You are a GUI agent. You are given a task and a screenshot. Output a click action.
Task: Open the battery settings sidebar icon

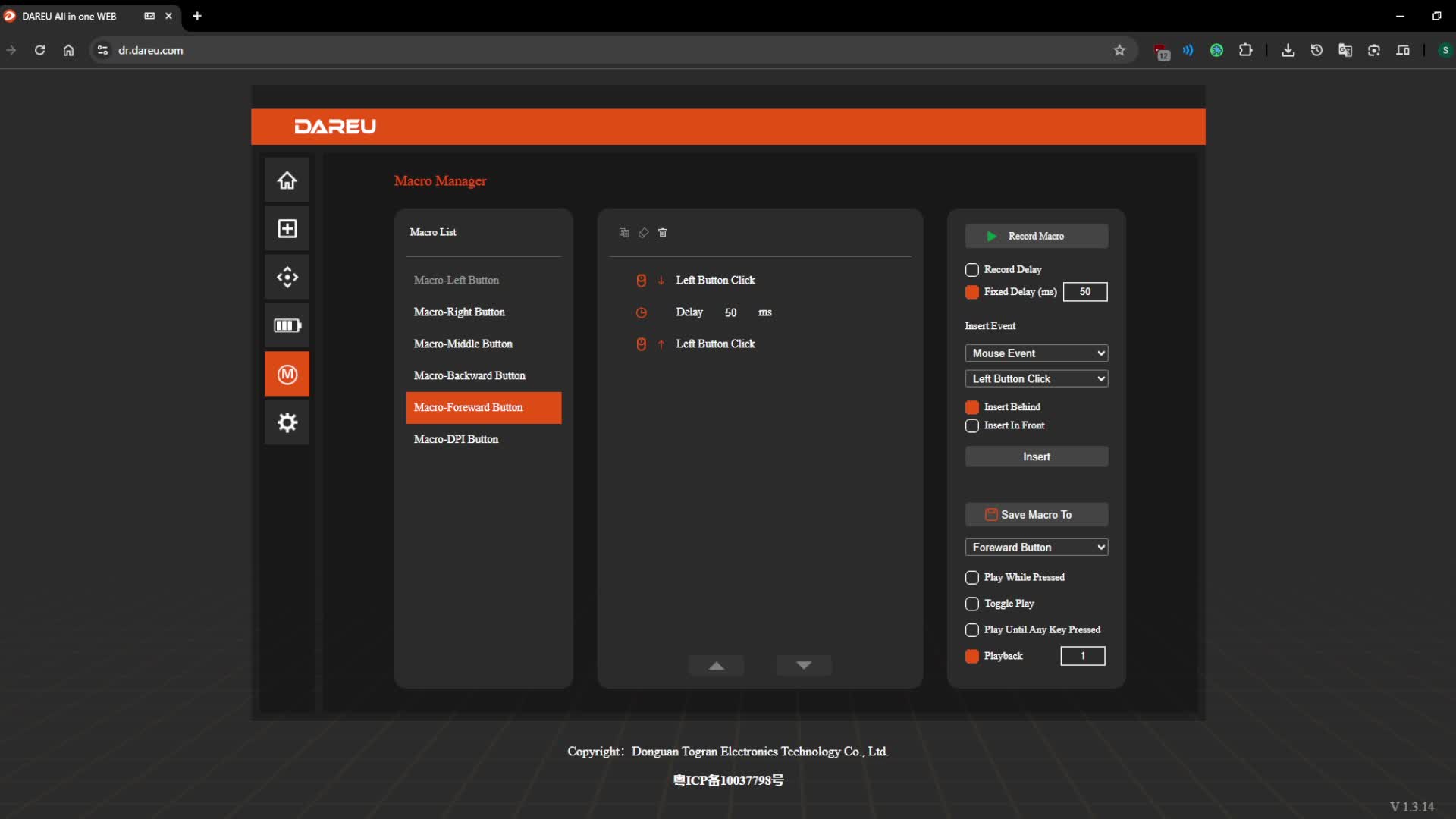(x=287, y=325)
